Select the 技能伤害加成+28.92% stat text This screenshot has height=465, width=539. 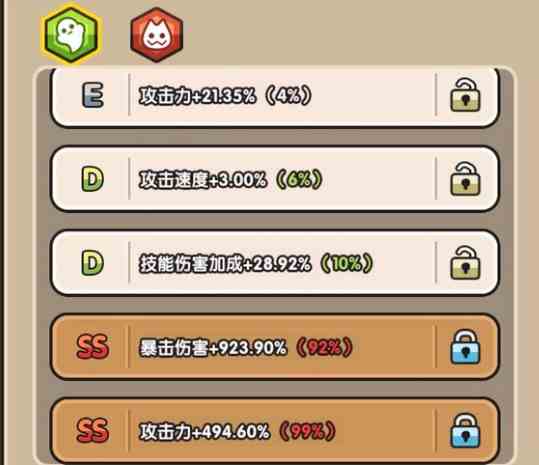(225, 264)
